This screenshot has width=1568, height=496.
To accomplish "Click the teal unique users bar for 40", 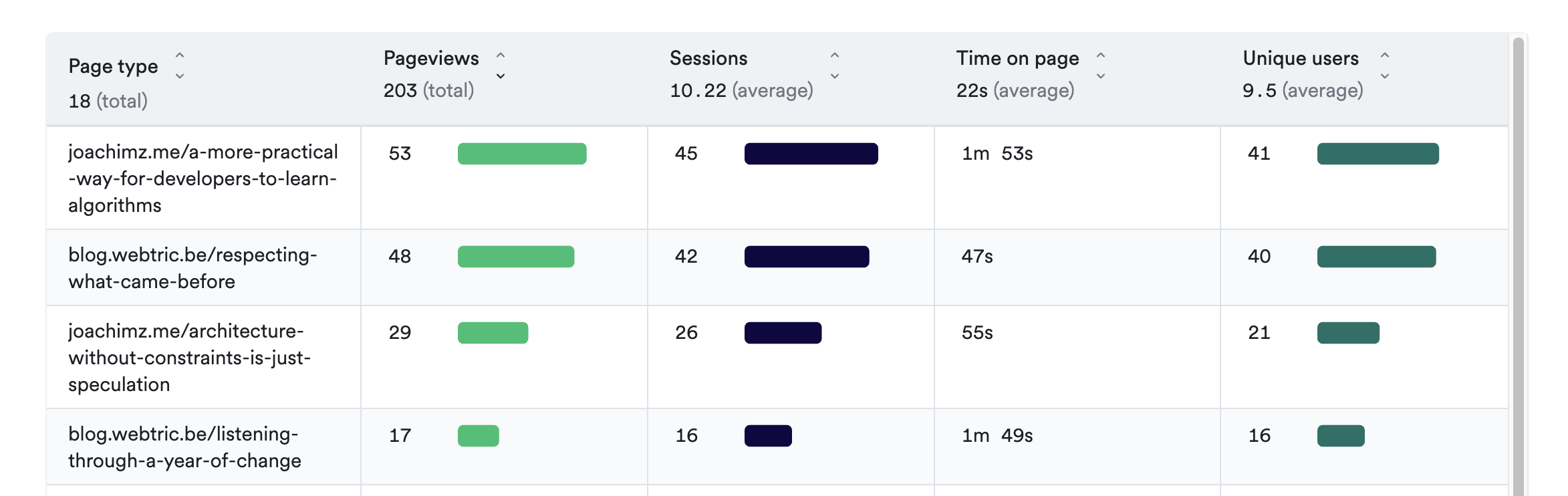I will coord(1376,257).
